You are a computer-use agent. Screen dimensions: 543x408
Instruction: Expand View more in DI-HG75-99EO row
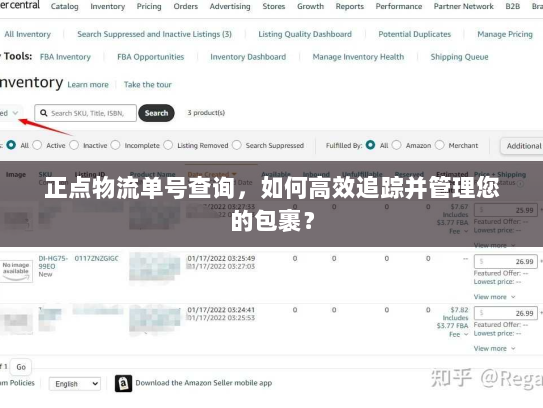click(x=494, y=297)
